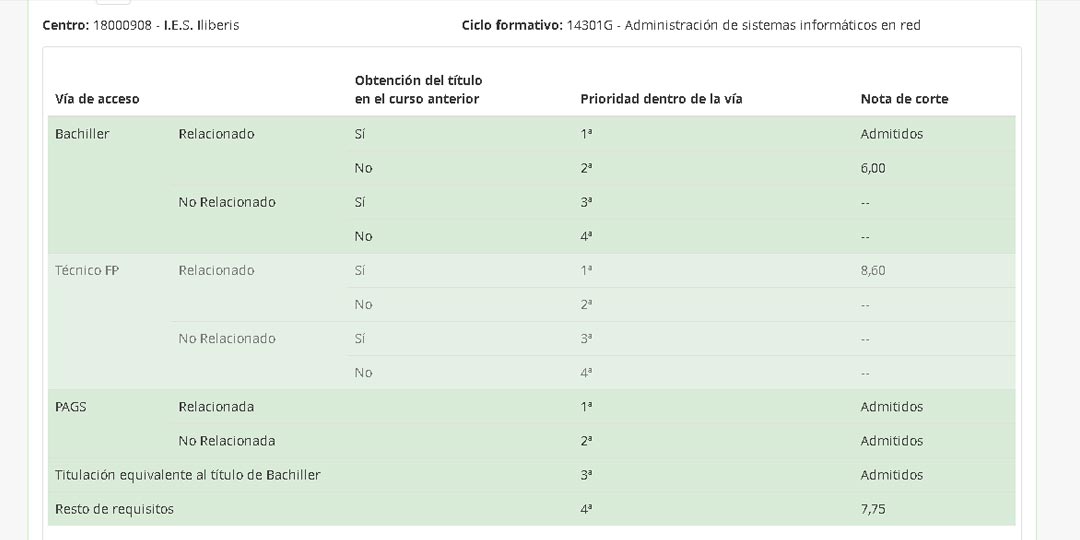
Task: Click "Relacionada" in the PAGS section
Action: 216,407
